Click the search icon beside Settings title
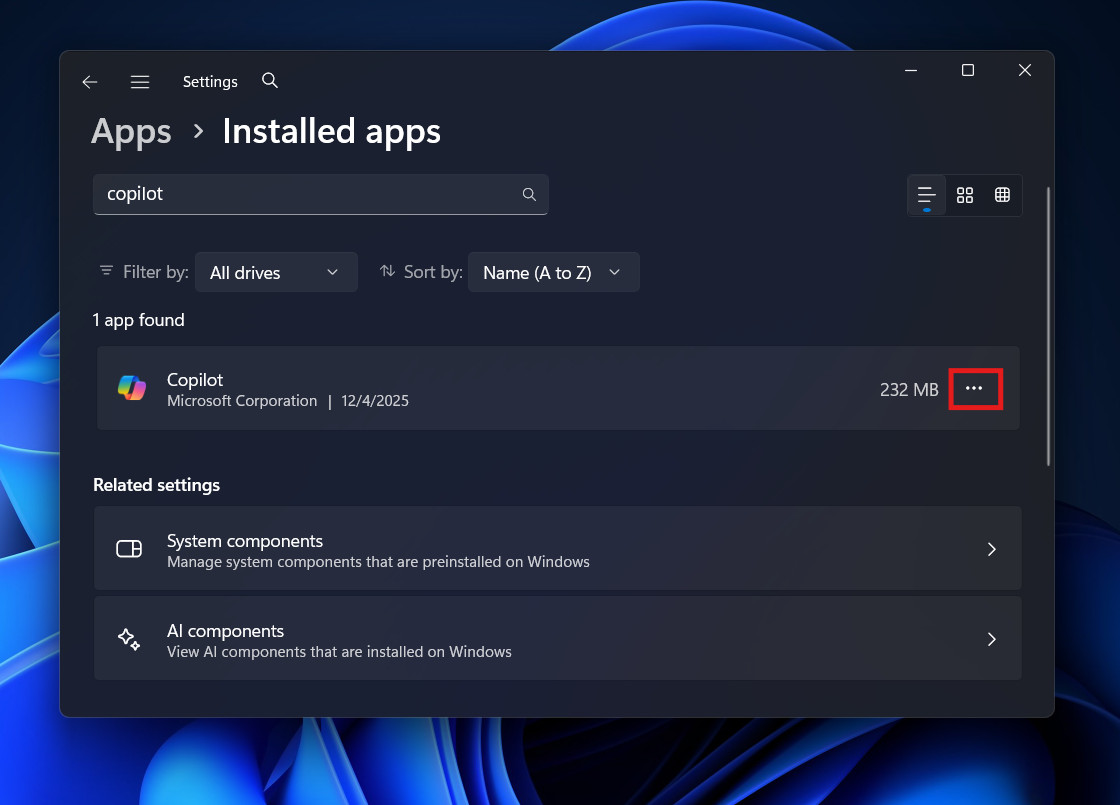 270,81
